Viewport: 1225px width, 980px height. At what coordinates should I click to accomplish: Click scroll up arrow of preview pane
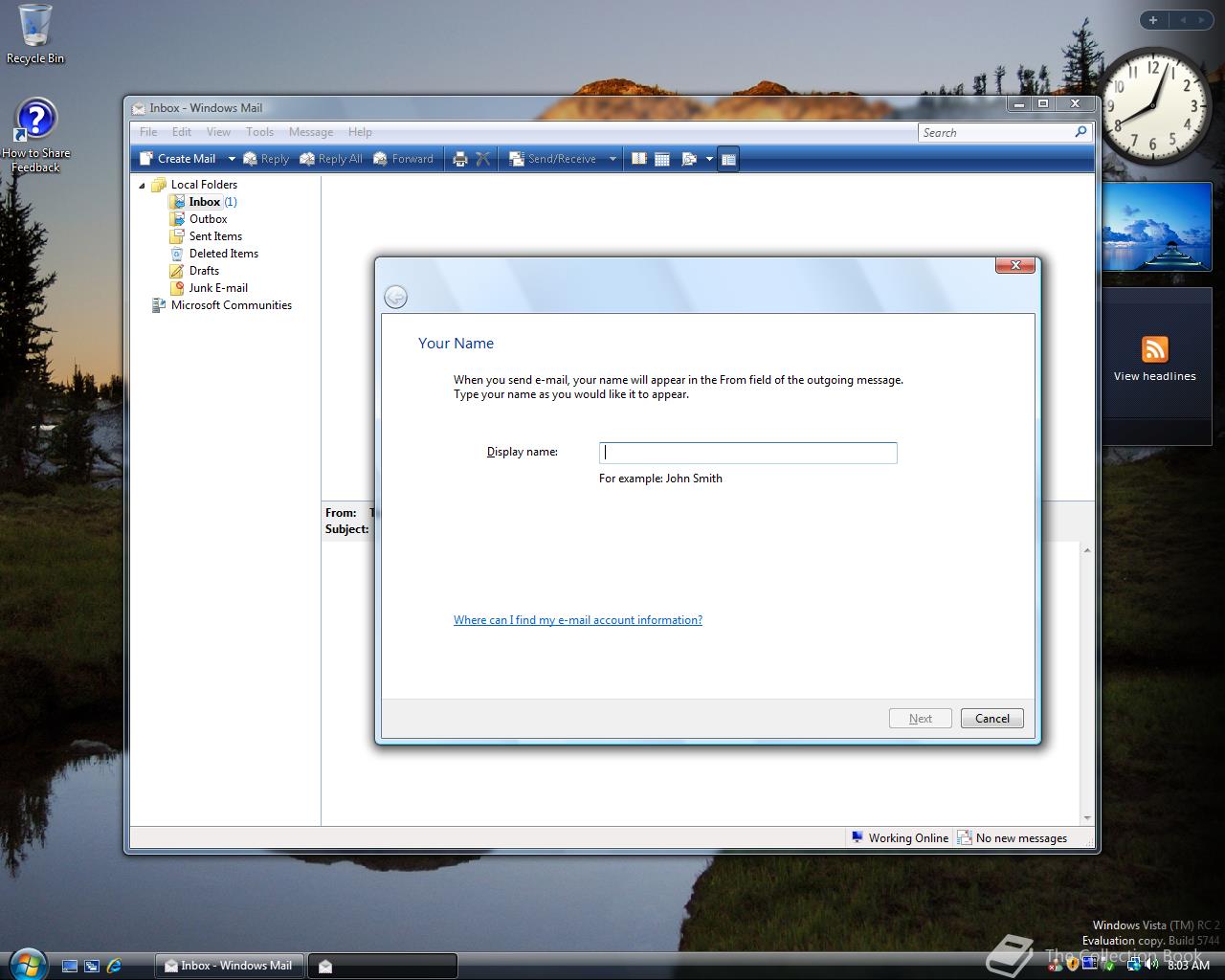(1087, 550)
